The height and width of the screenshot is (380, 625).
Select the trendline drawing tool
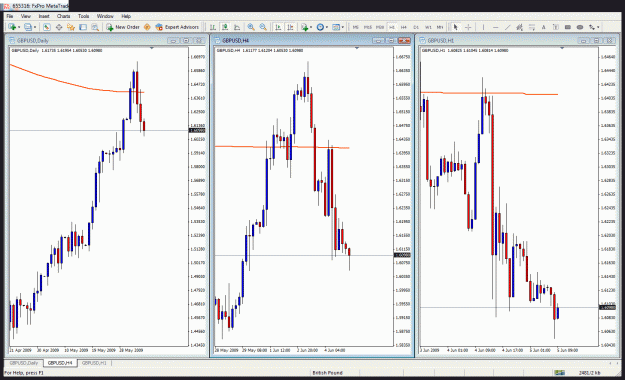point(507,27)
